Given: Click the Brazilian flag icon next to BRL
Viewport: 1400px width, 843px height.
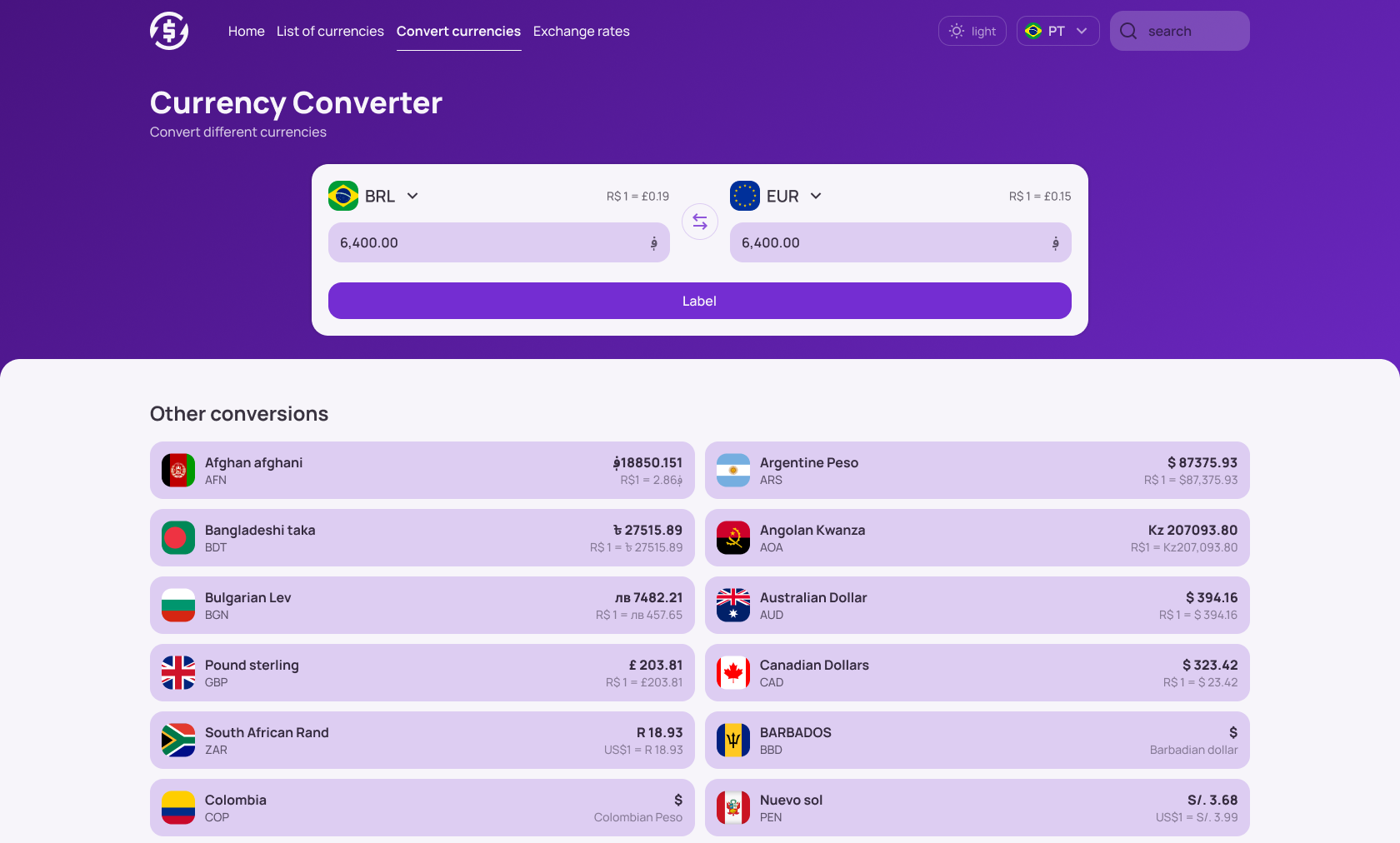Looking at the screenshot, I should pyautogui.click(x=342, y=196).
